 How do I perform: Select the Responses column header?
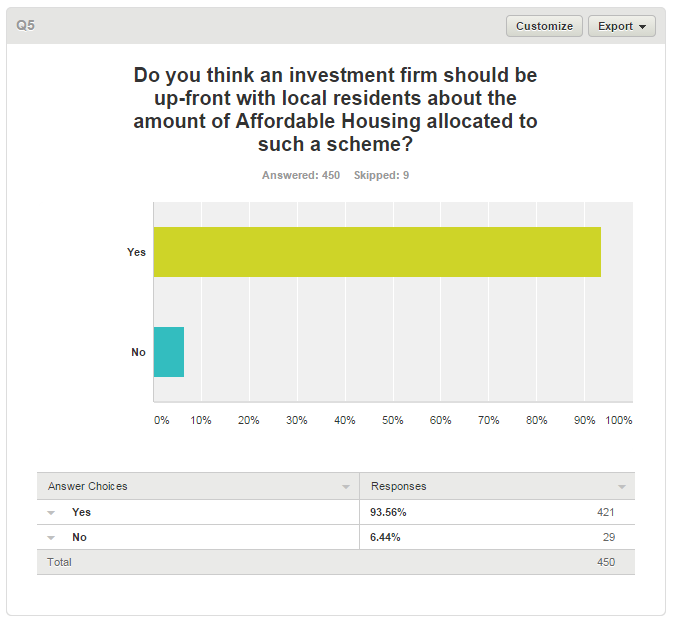[x=399, y=486]
